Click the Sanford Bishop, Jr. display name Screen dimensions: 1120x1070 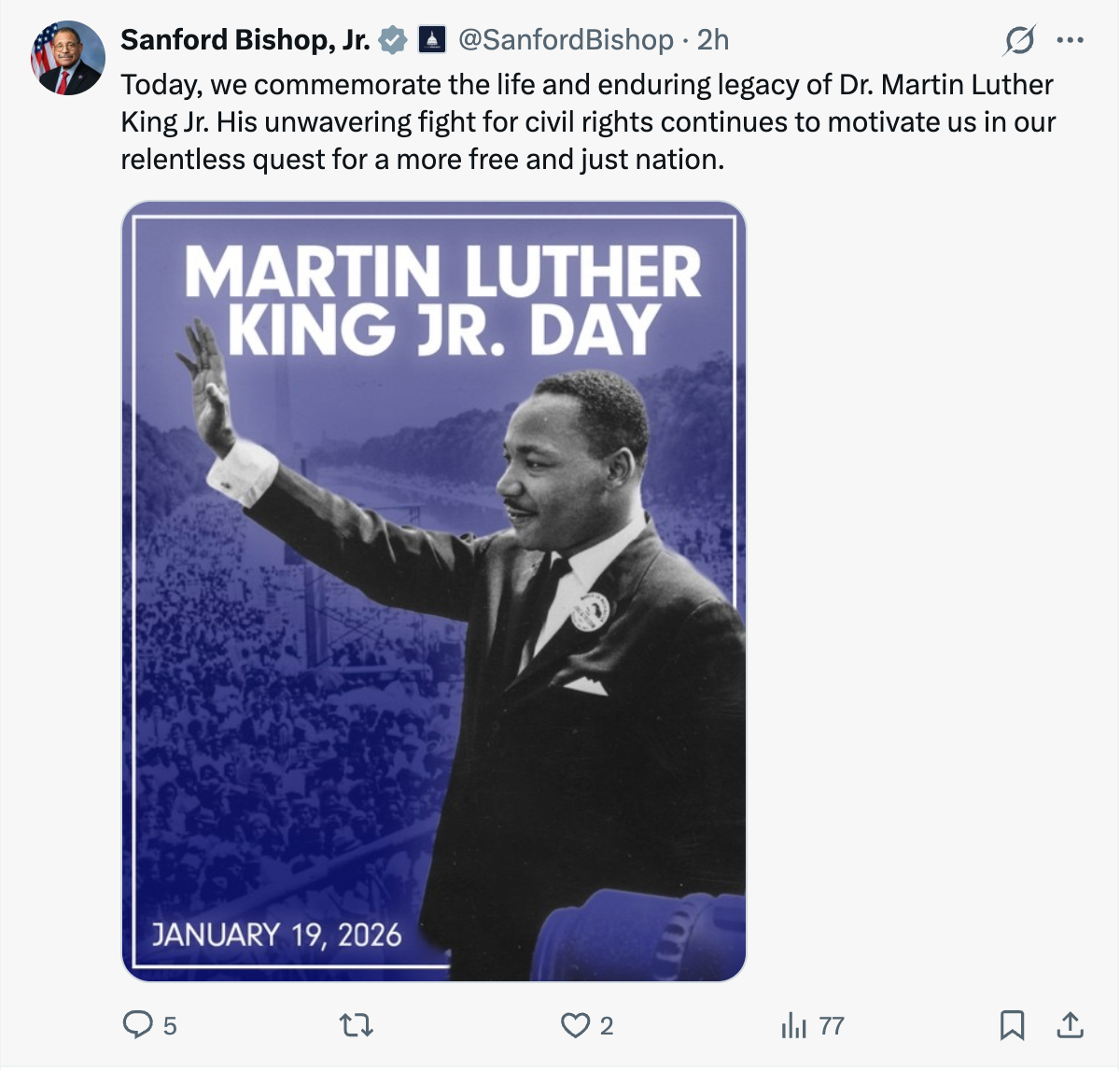pos(245,40)
